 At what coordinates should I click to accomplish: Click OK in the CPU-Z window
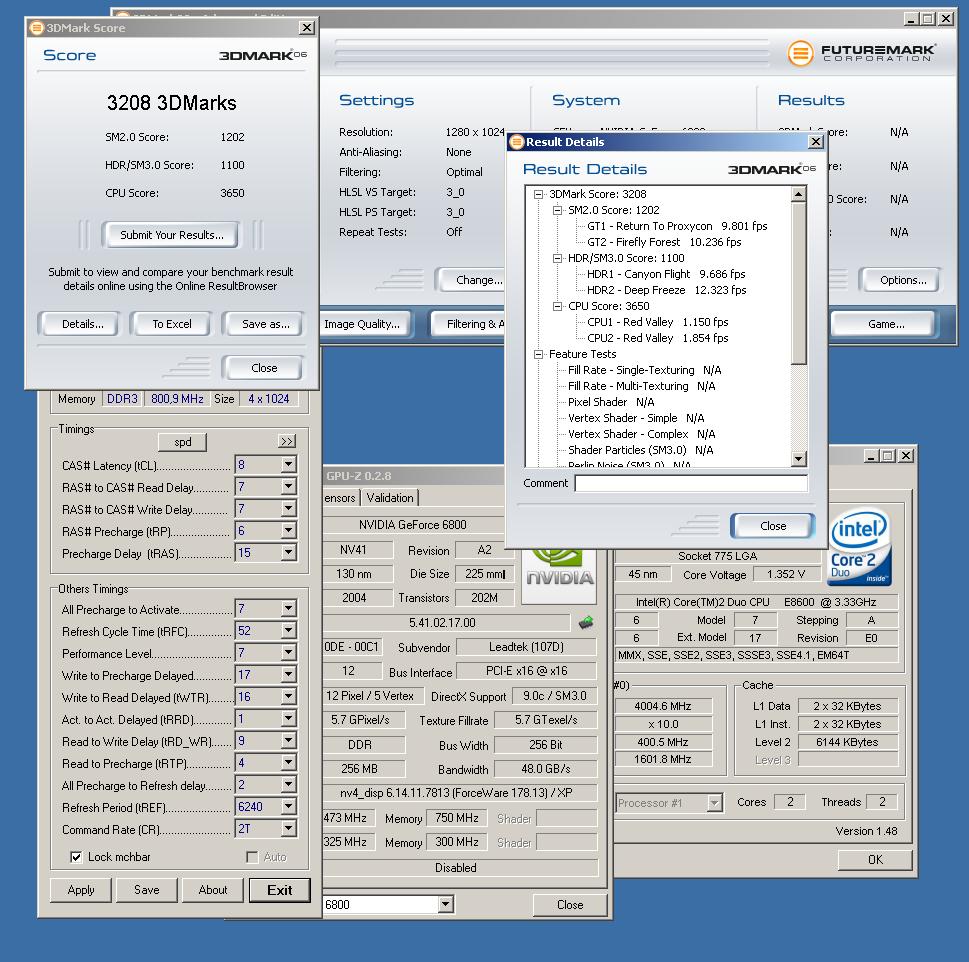click(875, 859)
